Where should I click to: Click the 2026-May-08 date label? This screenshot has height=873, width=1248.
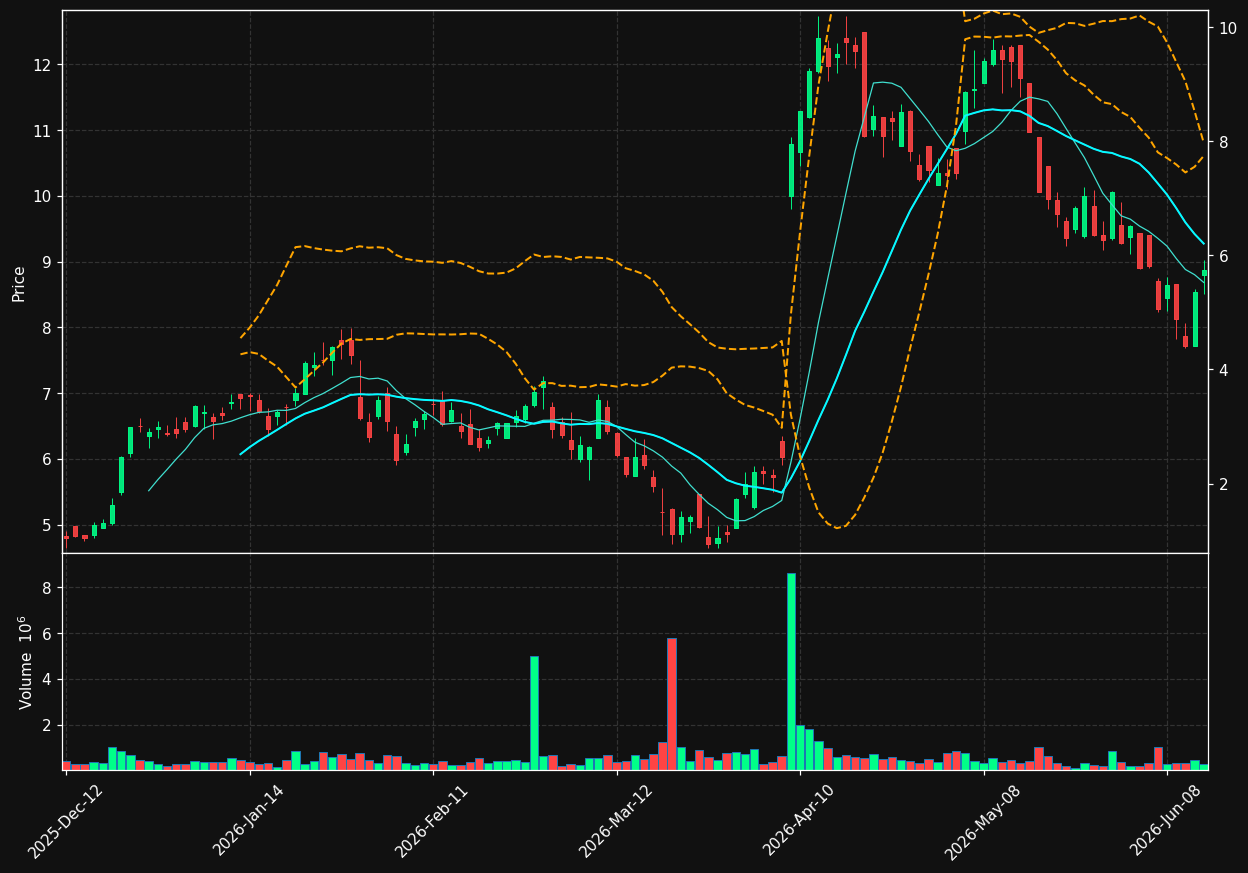984,820
